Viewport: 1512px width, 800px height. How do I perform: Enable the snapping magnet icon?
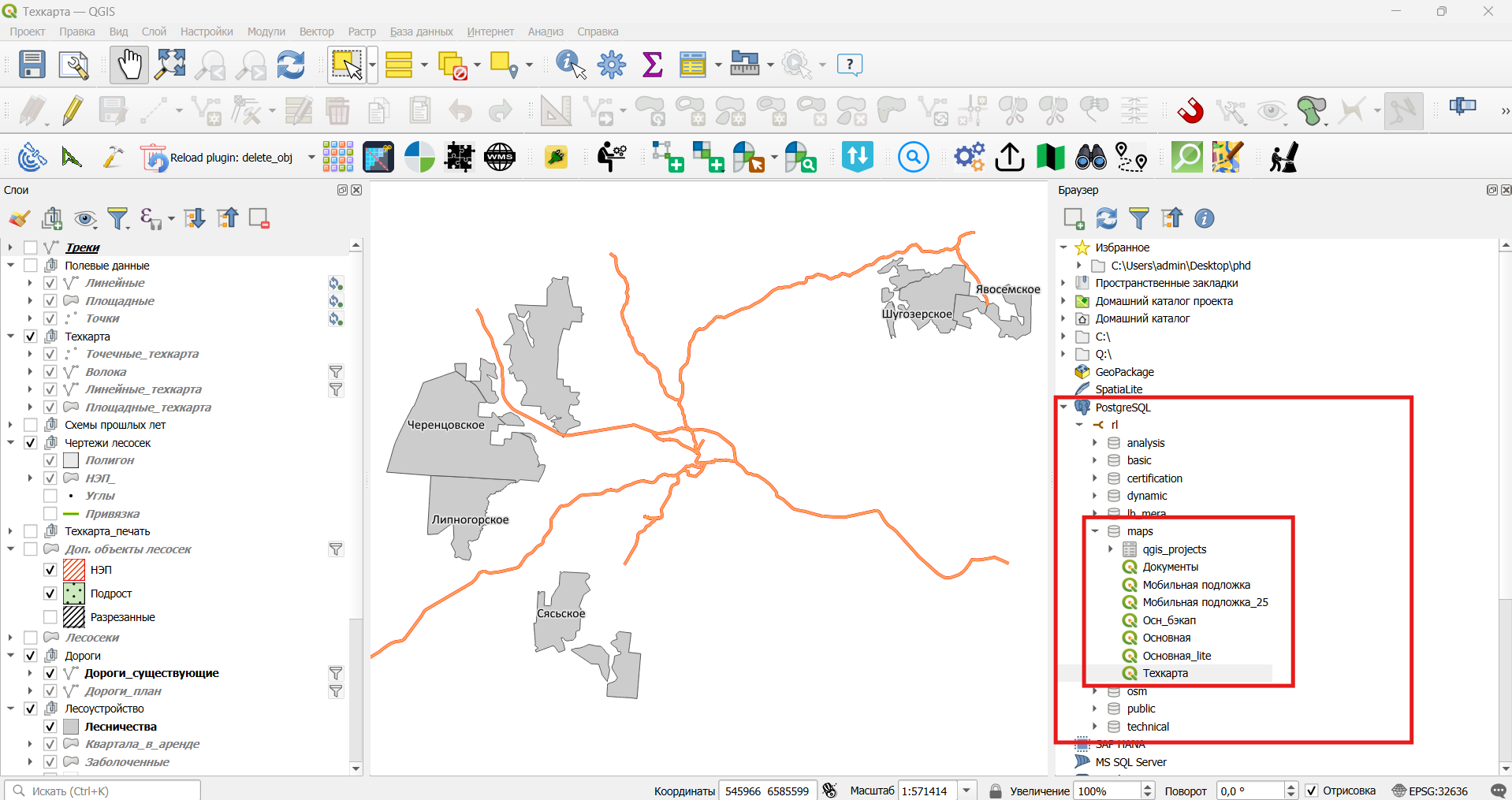pyautogui.click(x=1190, y=110)
